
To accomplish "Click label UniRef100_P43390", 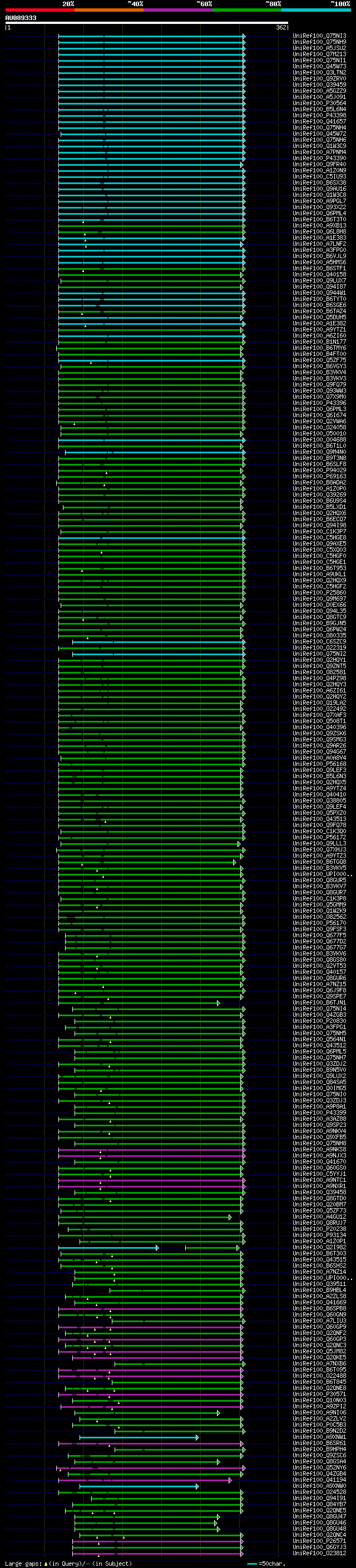I will click(x=319, y=159).
